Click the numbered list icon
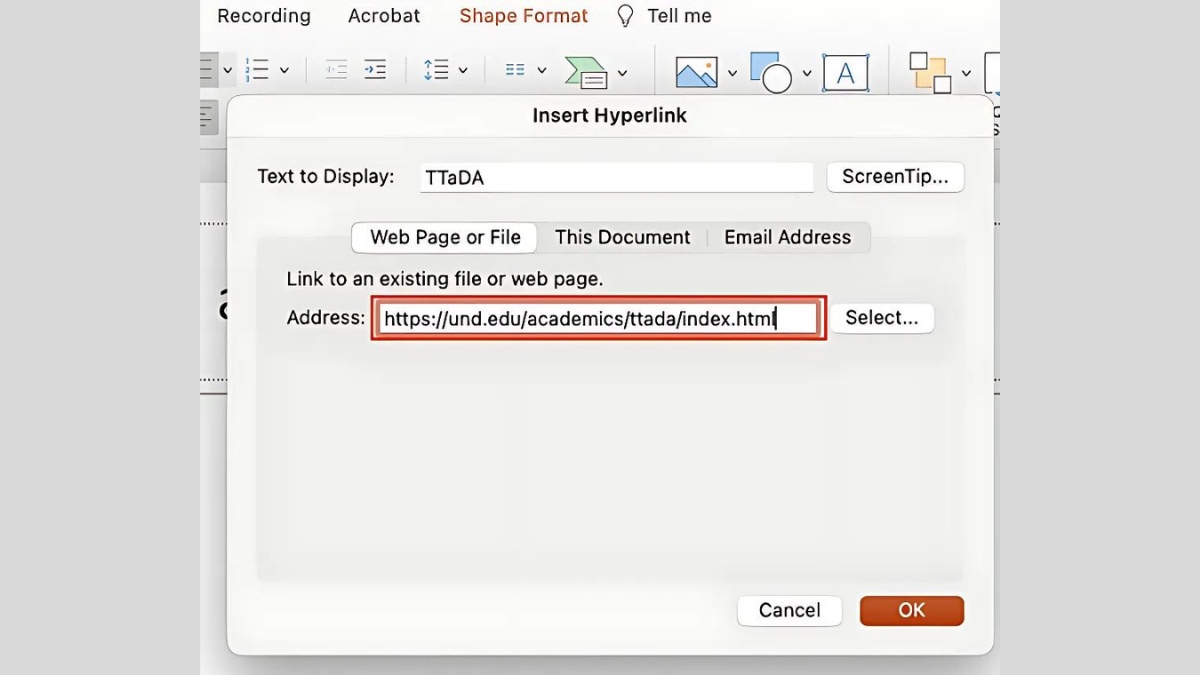Screen dimensions: 1200x675 (x=258, y=70)
